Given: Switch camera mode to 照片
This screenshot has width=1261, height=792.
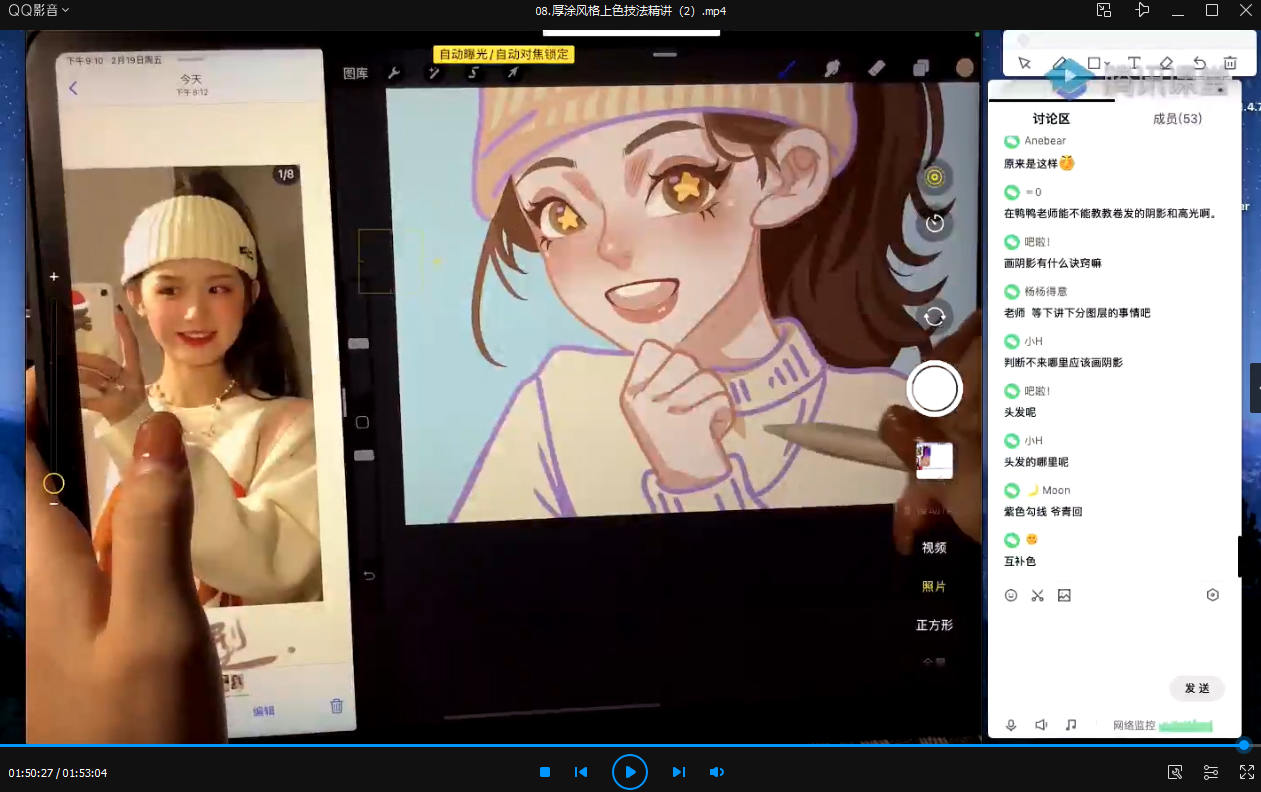Looking at the screenshot, I should tap(934, 586).
